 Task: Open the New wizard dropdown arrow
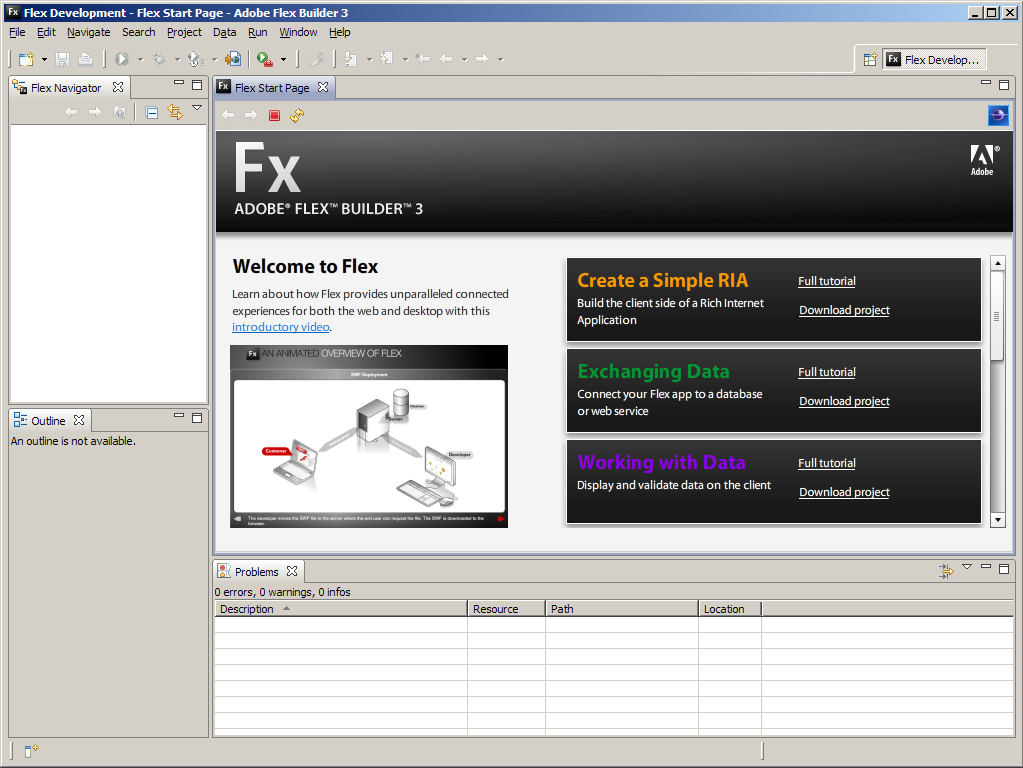click(x=44, y=59)
